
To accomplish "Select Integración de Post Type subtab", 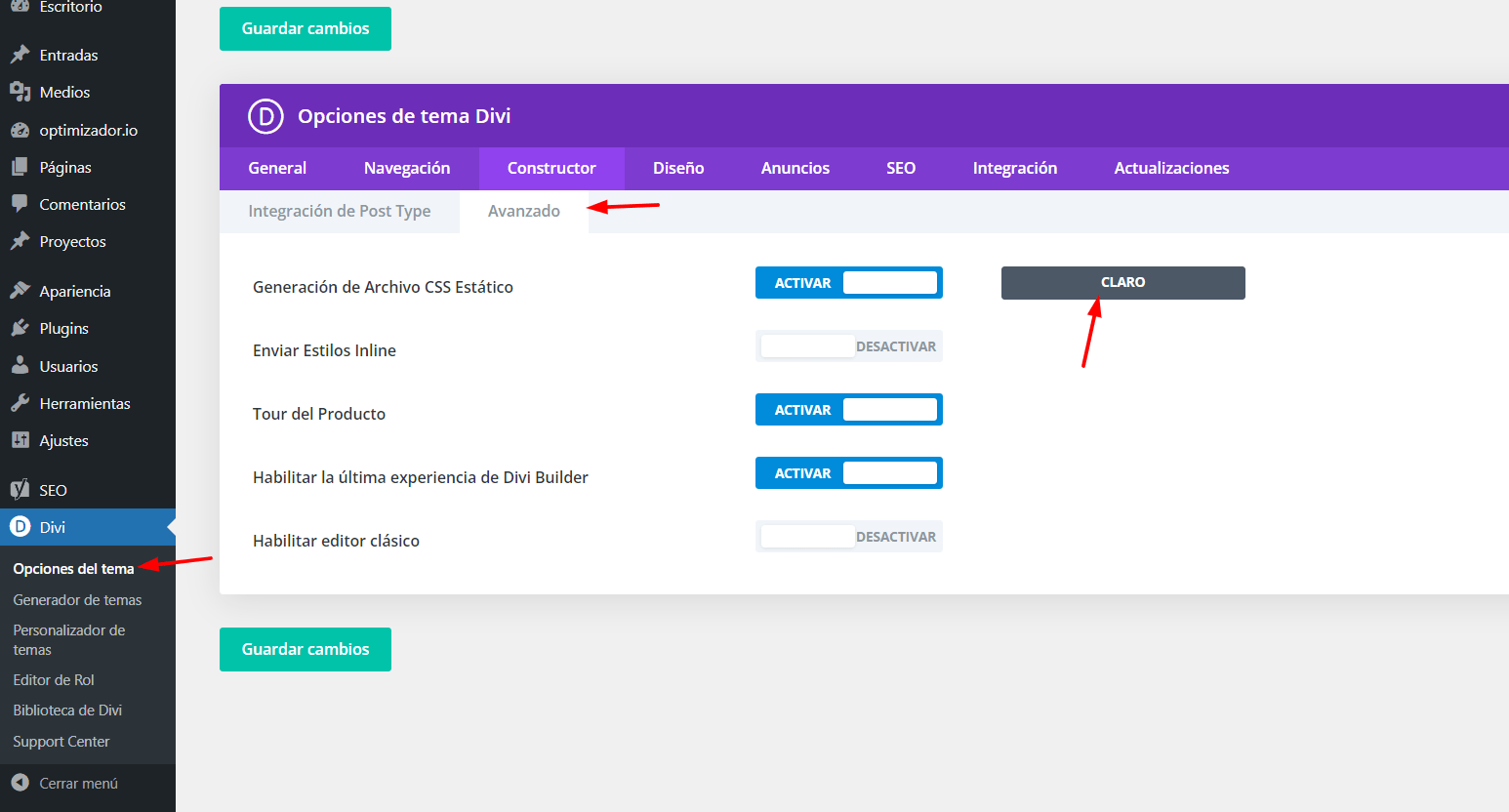I will 340,211.
